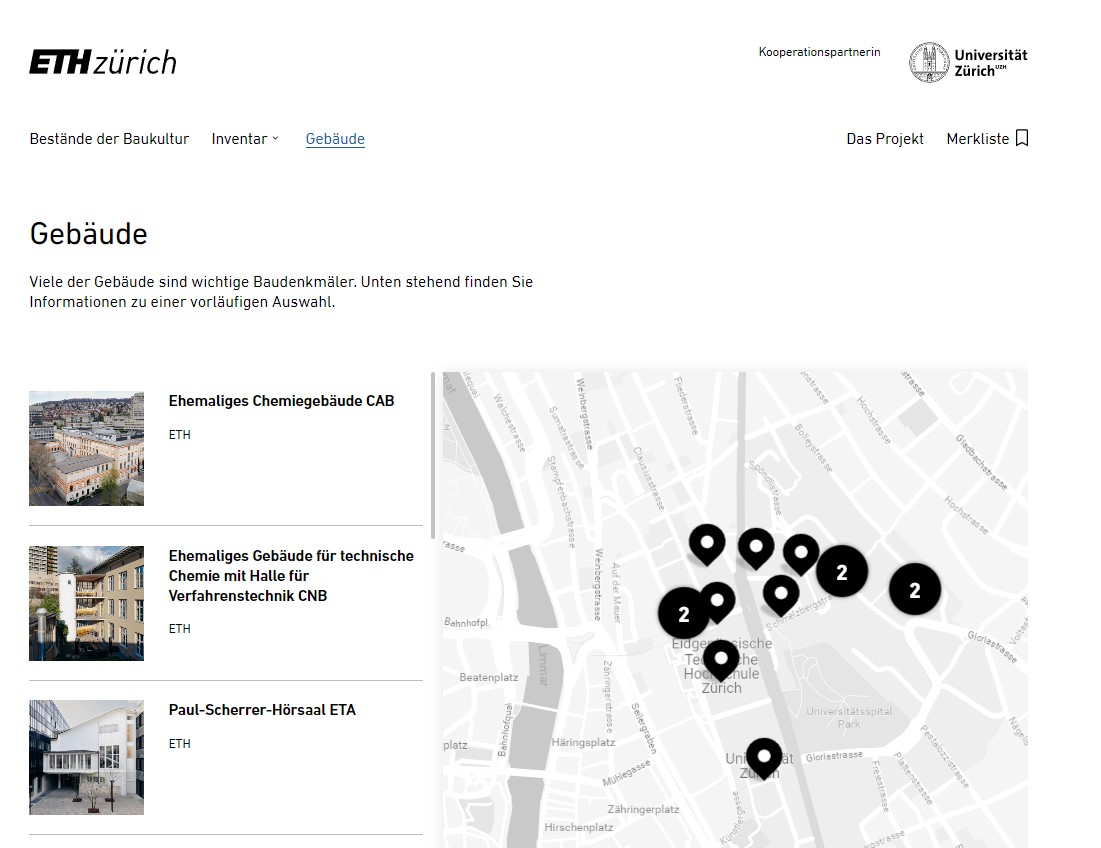Viewport: 1101px width, 848px height.
Task: Expand the Inventar dropdown menu
Action: click(x=239, y=139)
